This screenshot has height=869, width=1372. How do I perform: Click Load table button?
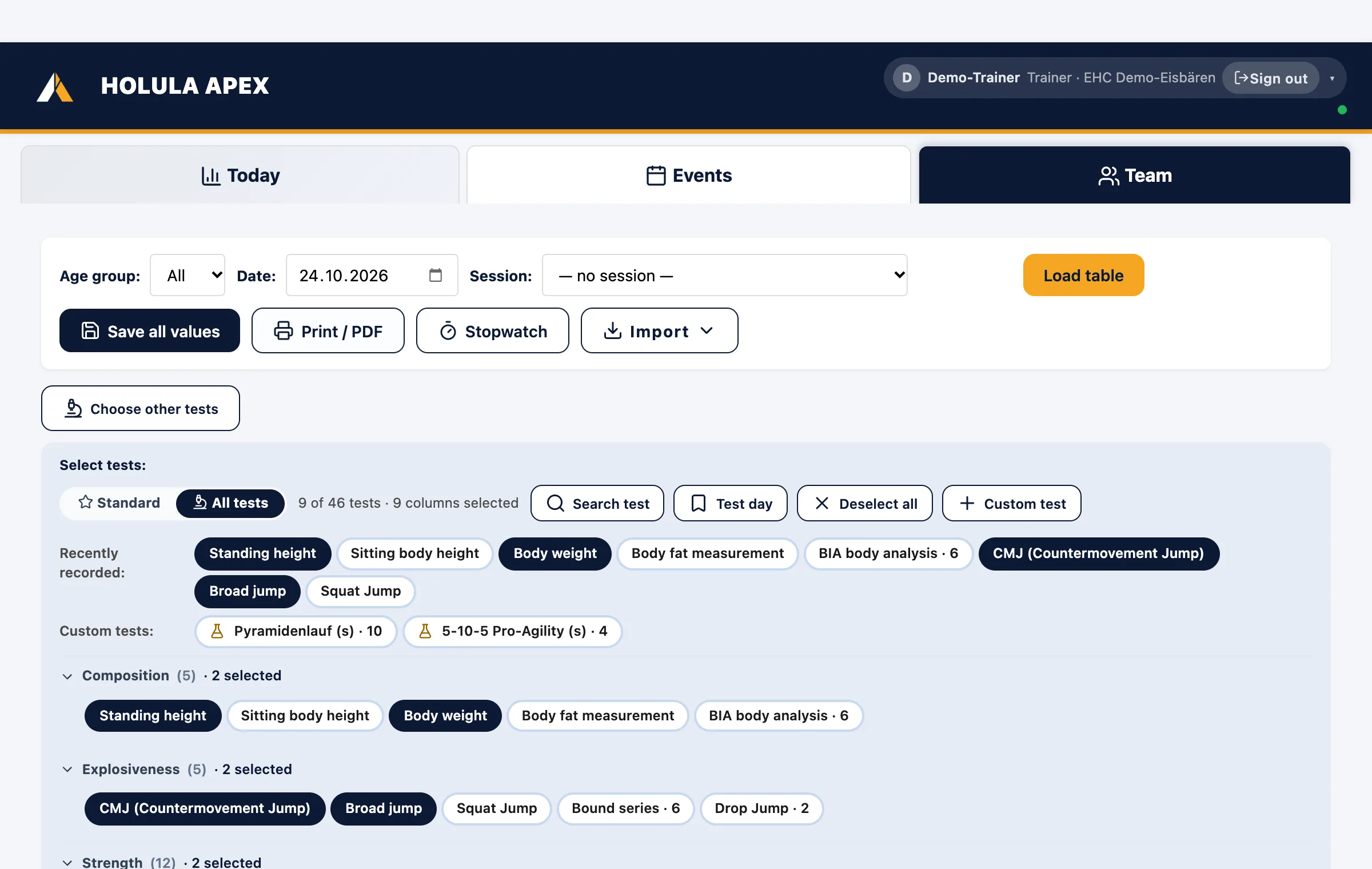(x=1083, y=275)
